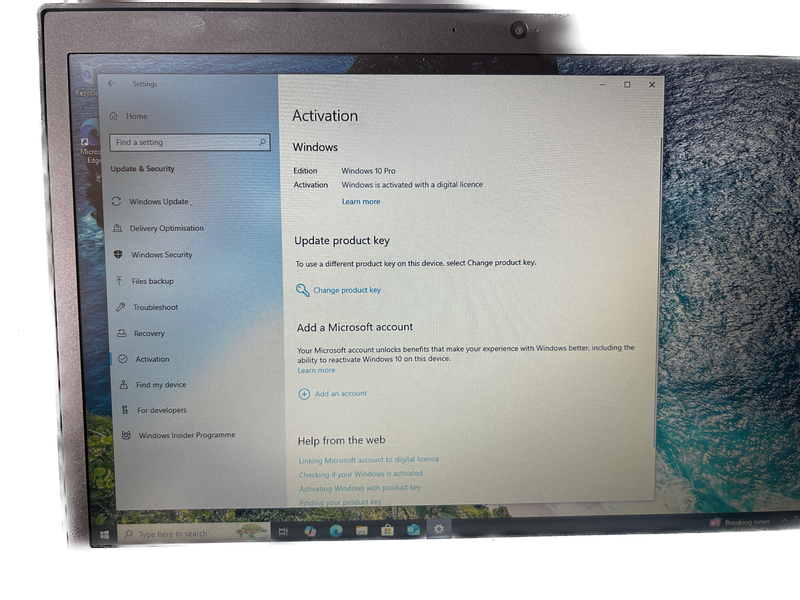Open Windows Update section
This screenshot has width=800, height=600.
[x=159, y=202]
